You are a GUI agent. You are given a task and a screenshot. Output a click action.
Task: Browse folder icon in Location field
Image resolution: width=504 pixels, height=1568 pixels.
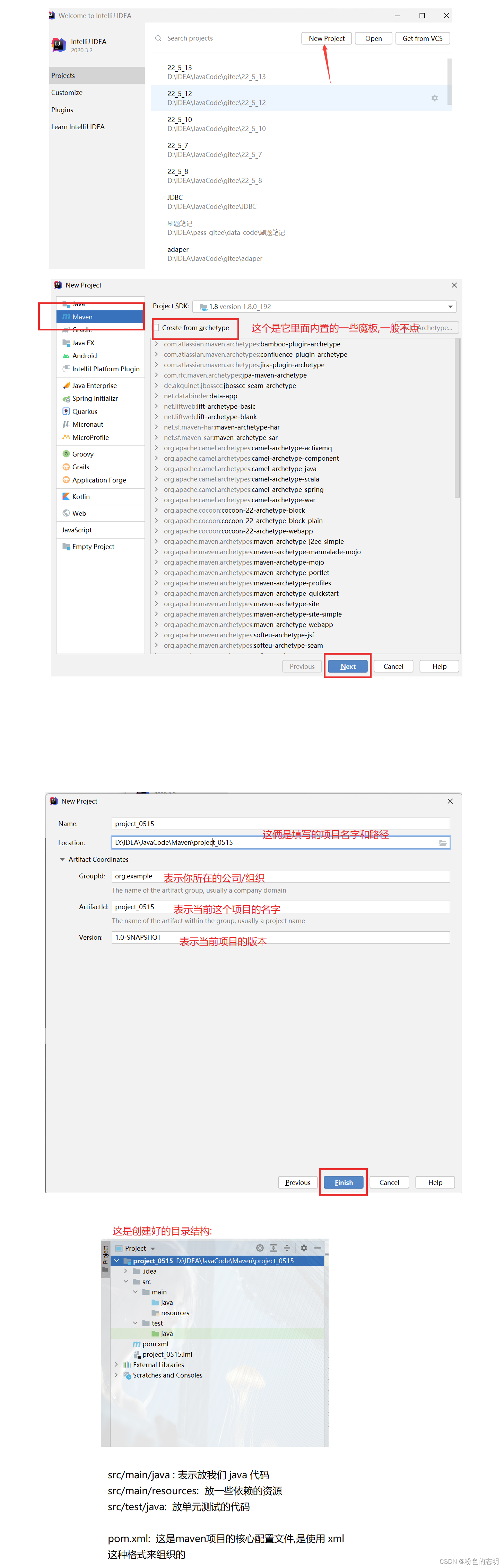443,842
